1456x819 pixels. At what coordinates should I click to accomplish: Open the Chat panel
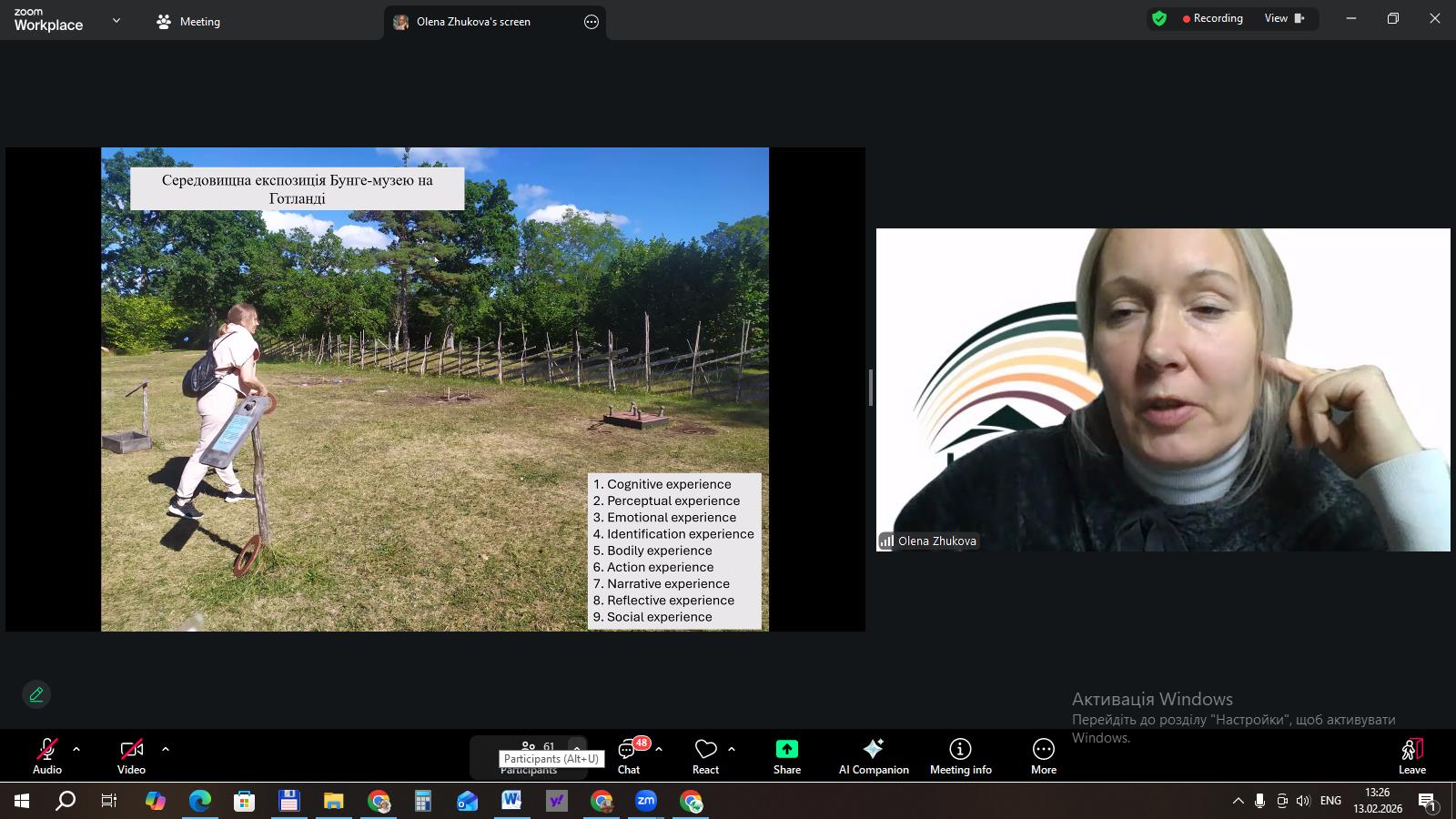pos(628,755)
